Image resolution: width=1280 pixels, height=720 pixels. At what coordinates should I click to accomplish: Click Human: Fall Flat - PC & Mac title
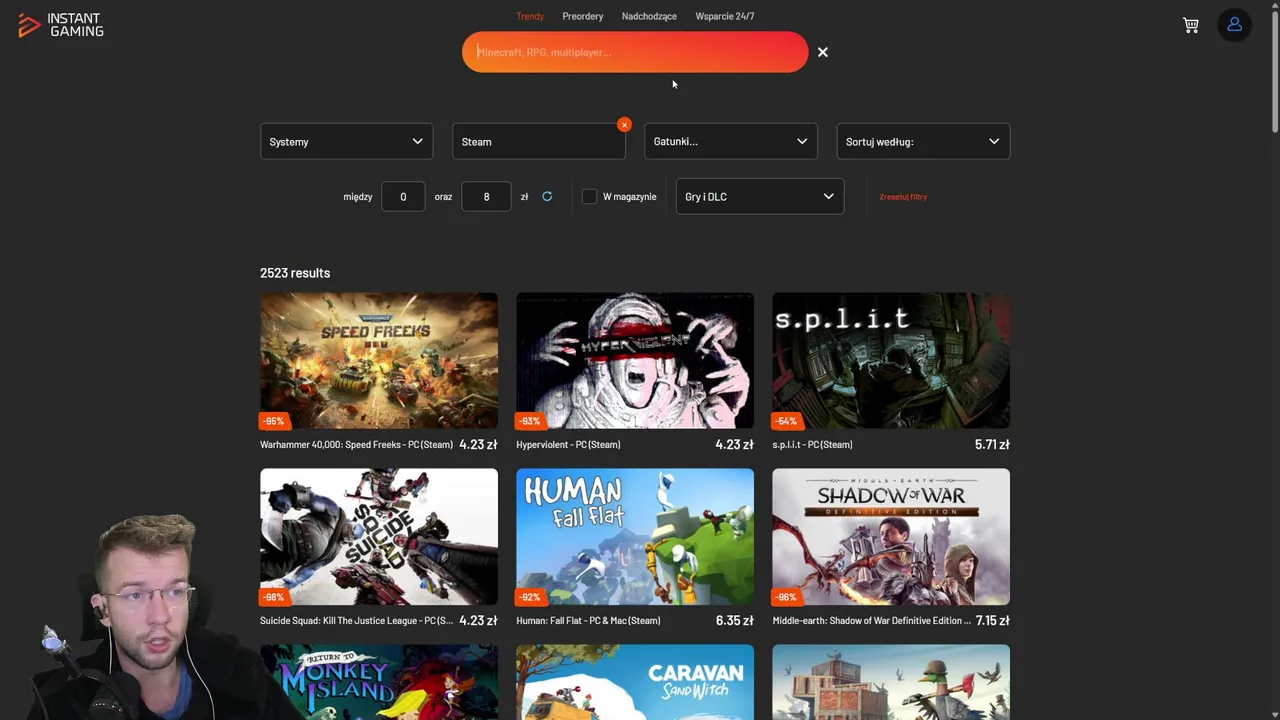588,621
